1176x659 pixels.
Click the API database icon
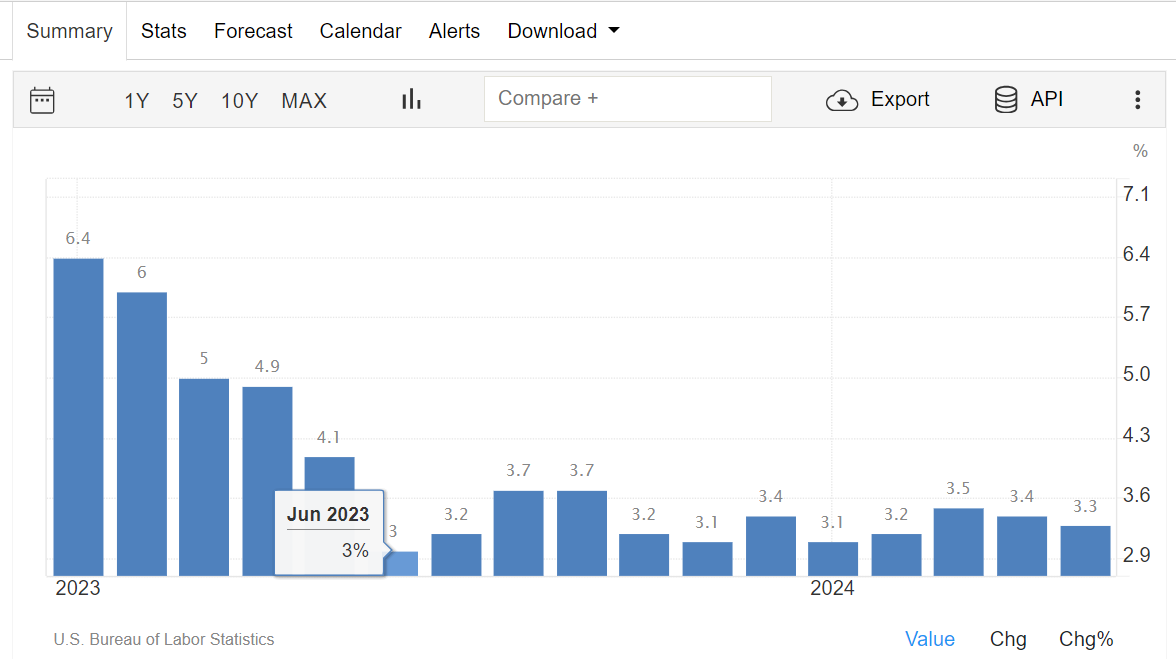pyautogui.click(x=1006, y=99)
